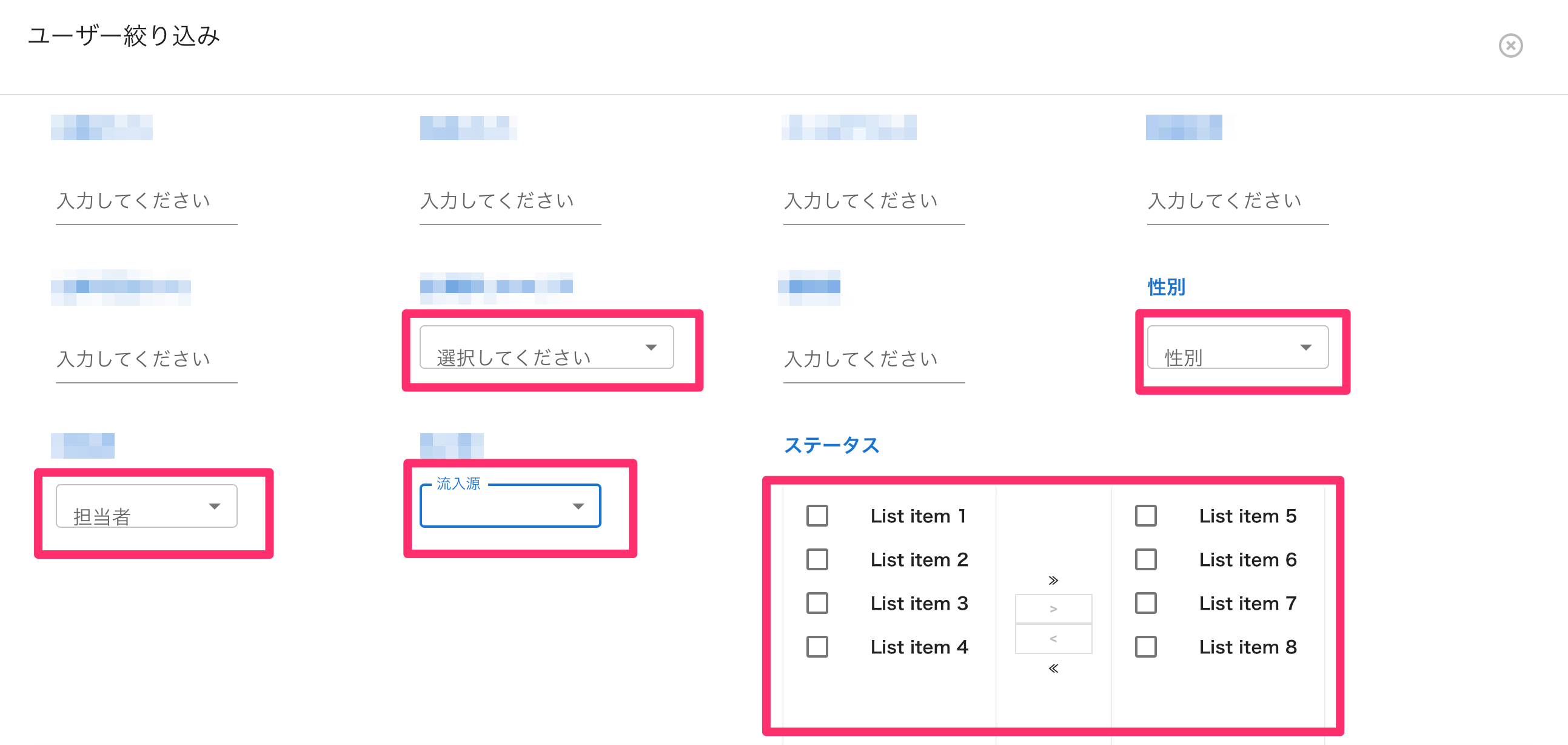
Task: Click the dropdown caret on 担当者 select
Action: click(216, 505)
